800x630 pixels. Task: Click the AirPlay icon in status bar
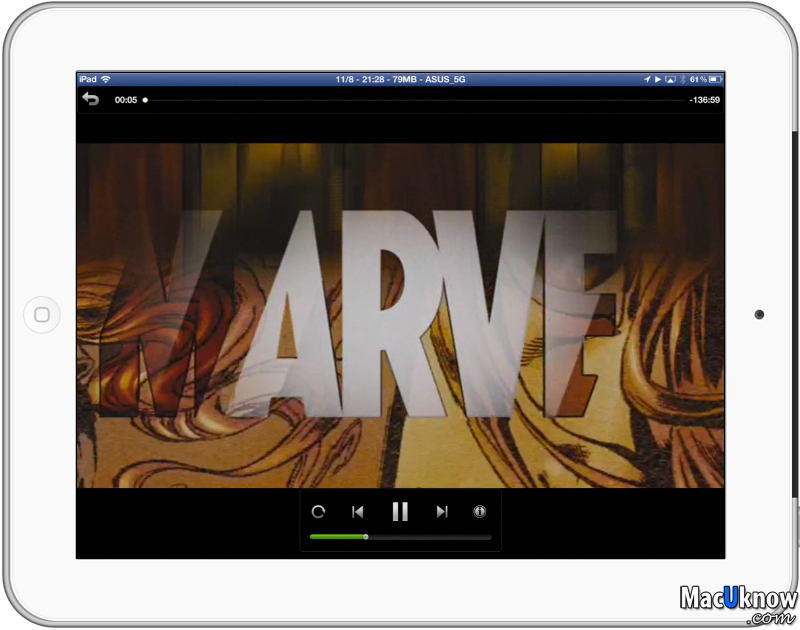(670, 79)
